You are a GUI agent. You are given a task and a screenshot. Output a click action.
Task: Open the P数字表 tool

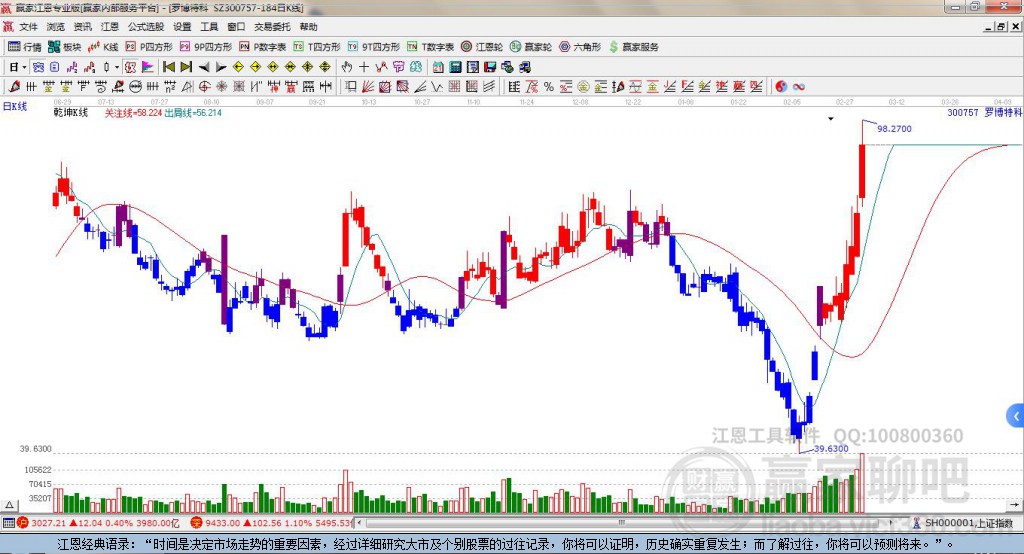click(263, 46)
